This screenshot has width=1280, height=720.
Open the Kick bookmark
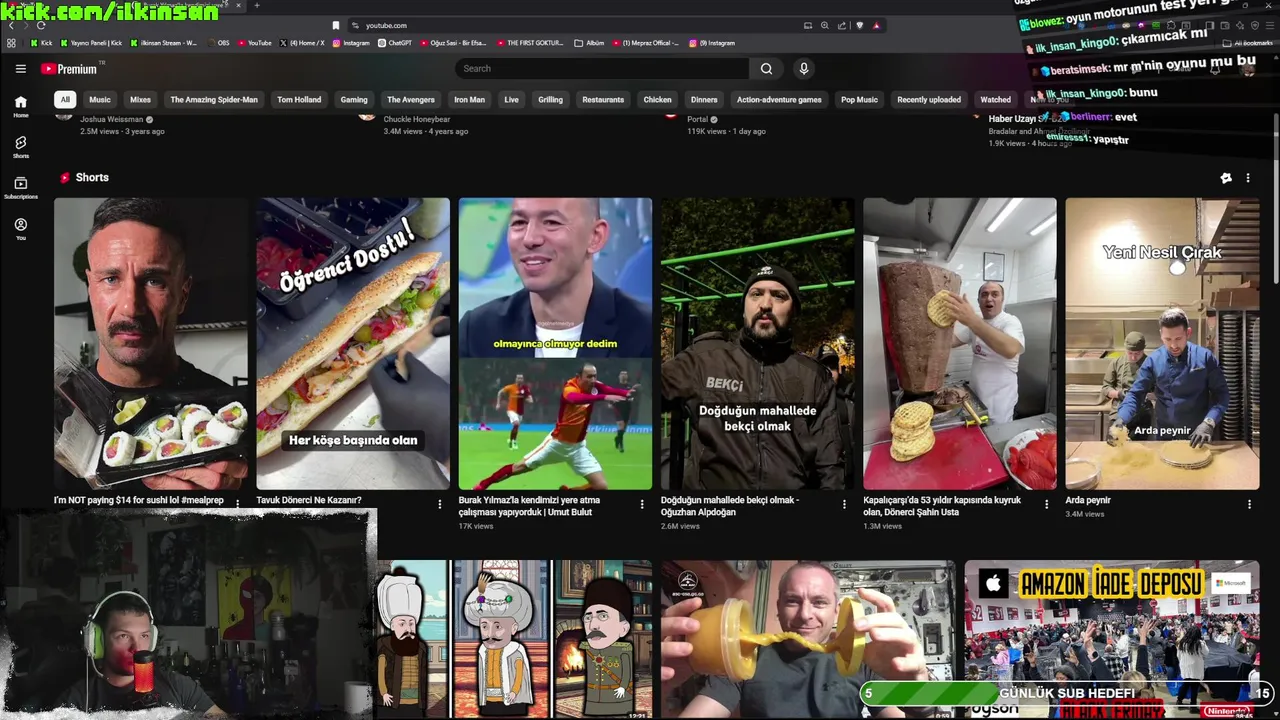point(41,43)
